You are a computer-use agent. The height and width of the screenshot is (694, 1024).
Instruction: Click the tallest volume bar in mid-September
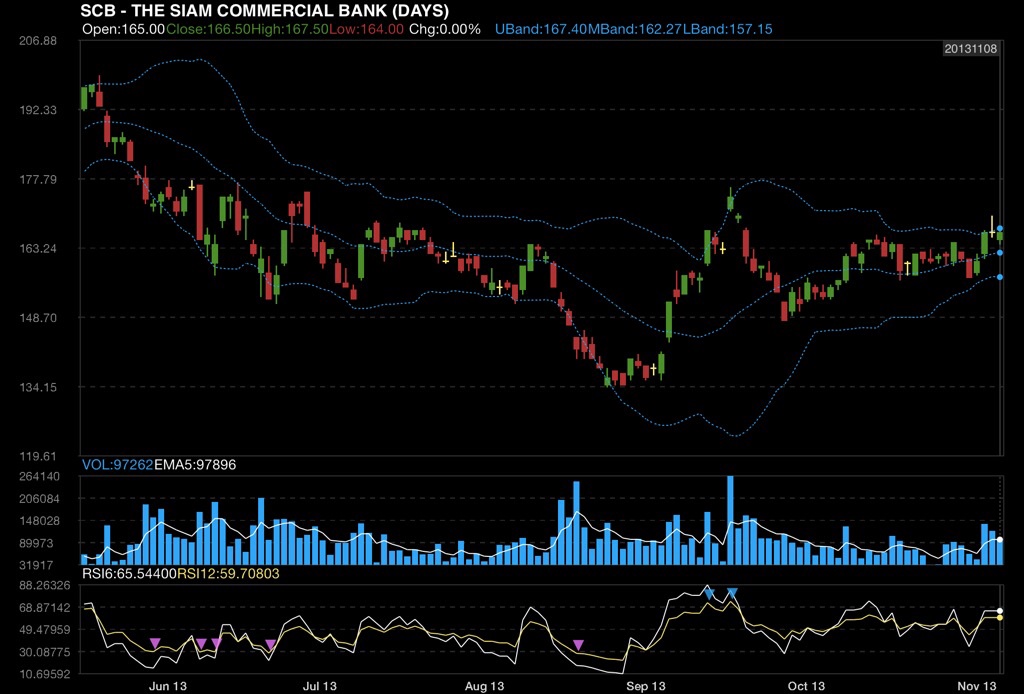pyautogui.click(x=730, y=520)
